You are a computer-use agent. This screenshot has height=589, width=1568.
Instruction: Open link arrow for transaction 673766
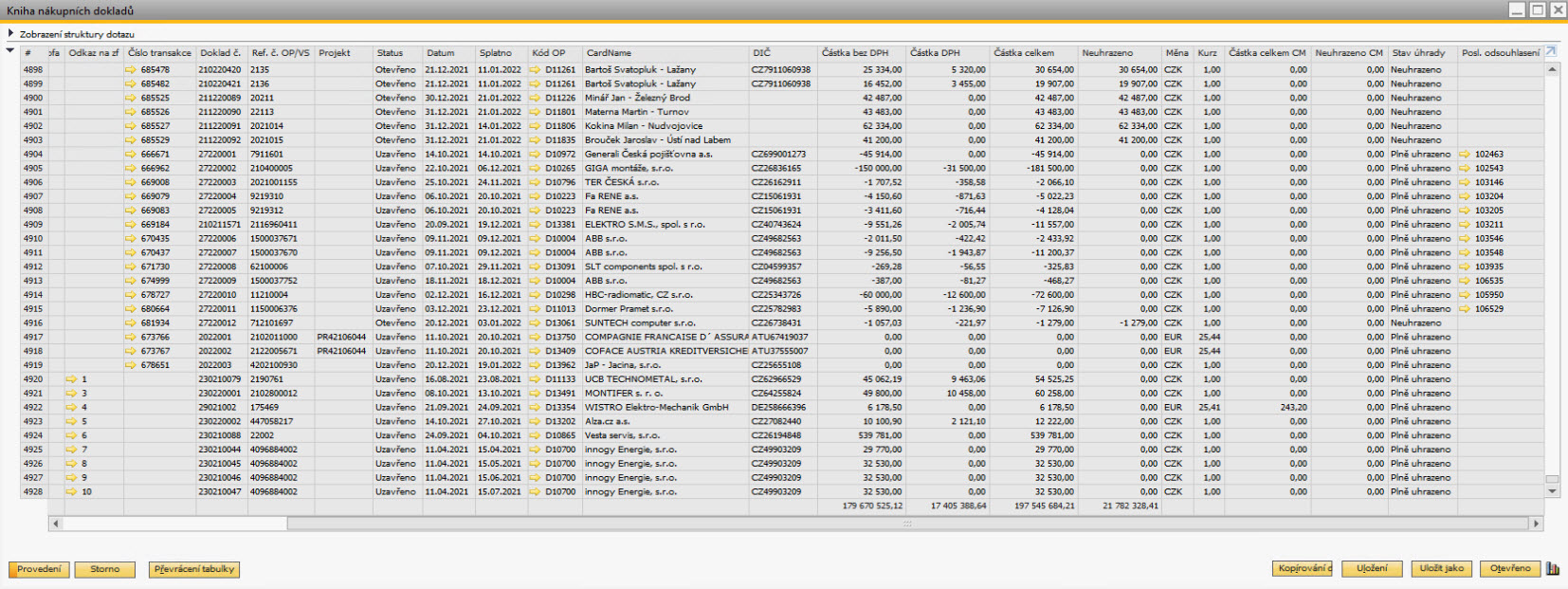tap(131, 338)
